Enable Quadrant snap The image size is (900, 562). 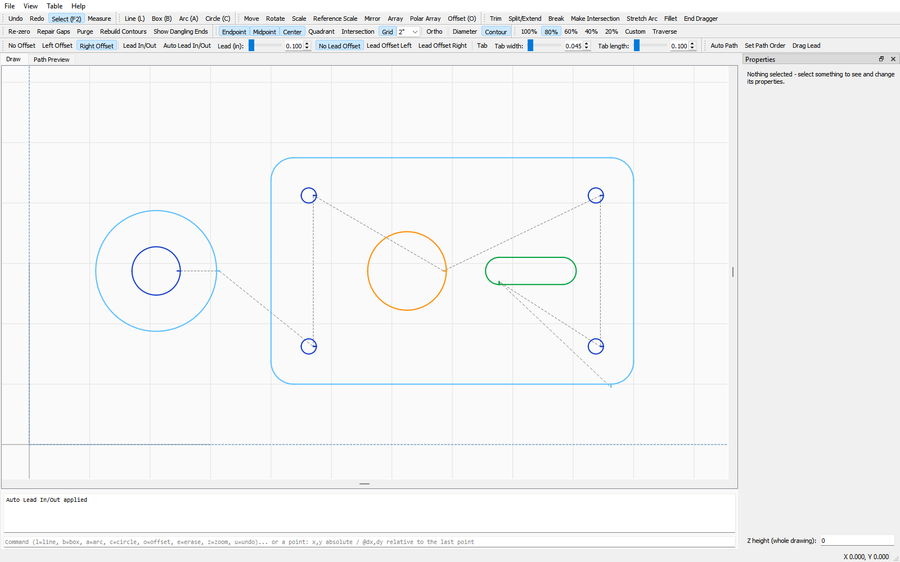pyautogui.click(x=321, y=32)
